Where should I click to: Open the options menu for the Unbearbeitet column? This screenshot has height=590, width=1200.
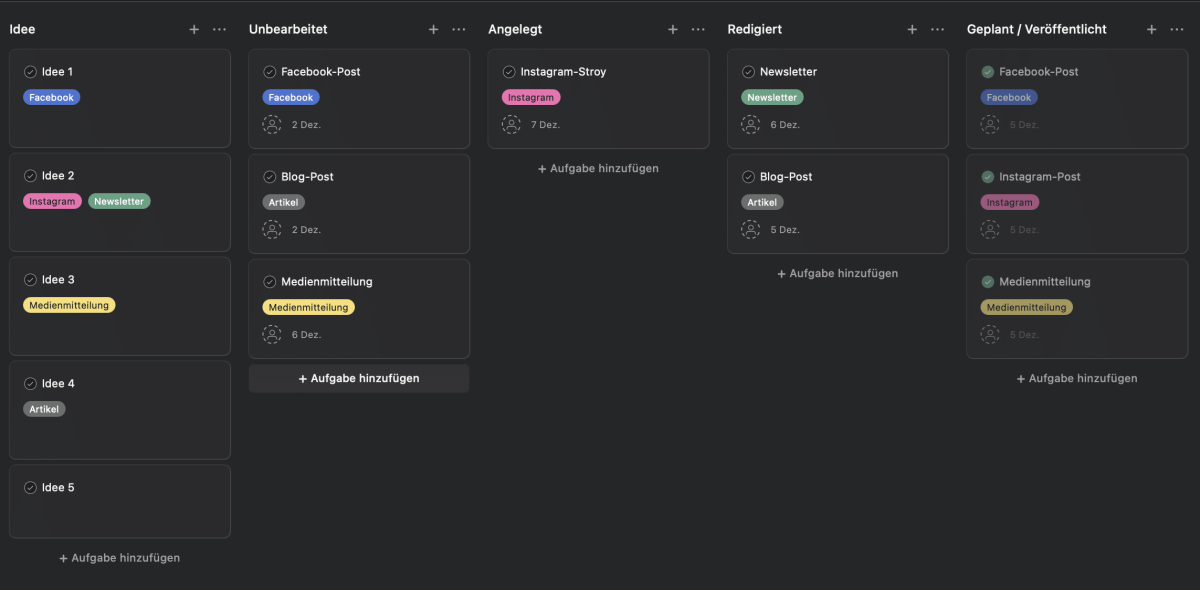pyautogui.click(x=458, y=29)
